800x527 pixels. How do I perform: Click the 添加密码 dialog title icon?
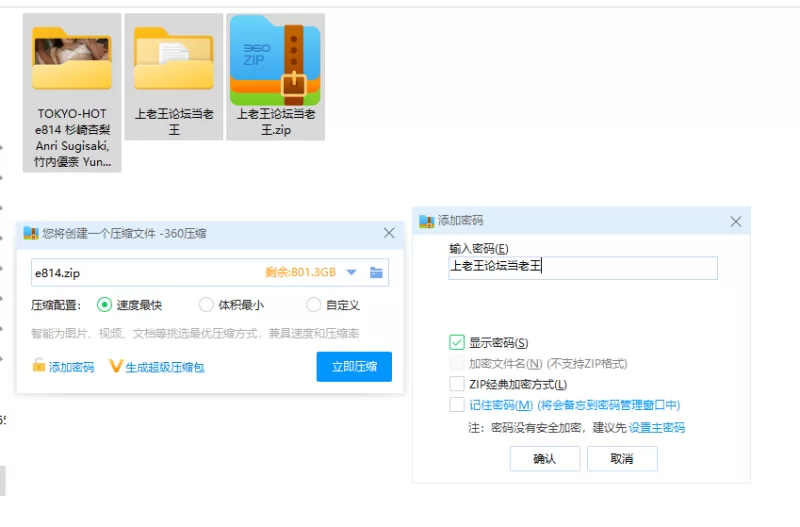click(x=427, y=221)
